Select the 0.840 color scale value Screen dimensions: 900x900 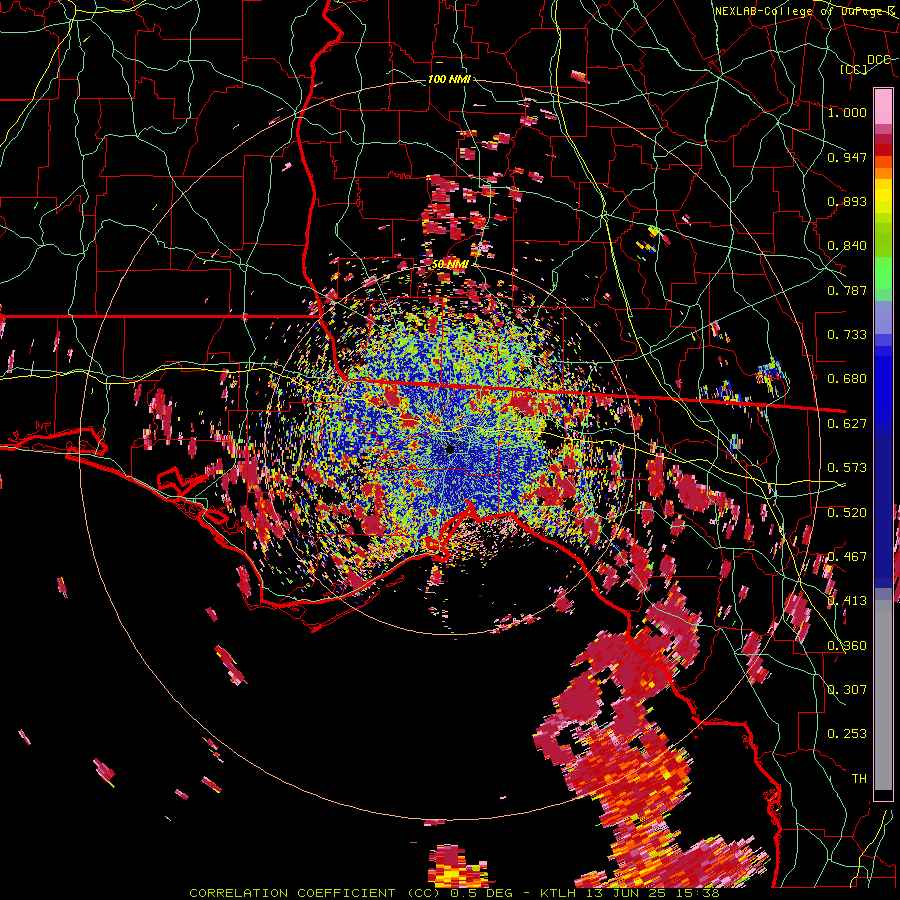click(x=847, y=246)
